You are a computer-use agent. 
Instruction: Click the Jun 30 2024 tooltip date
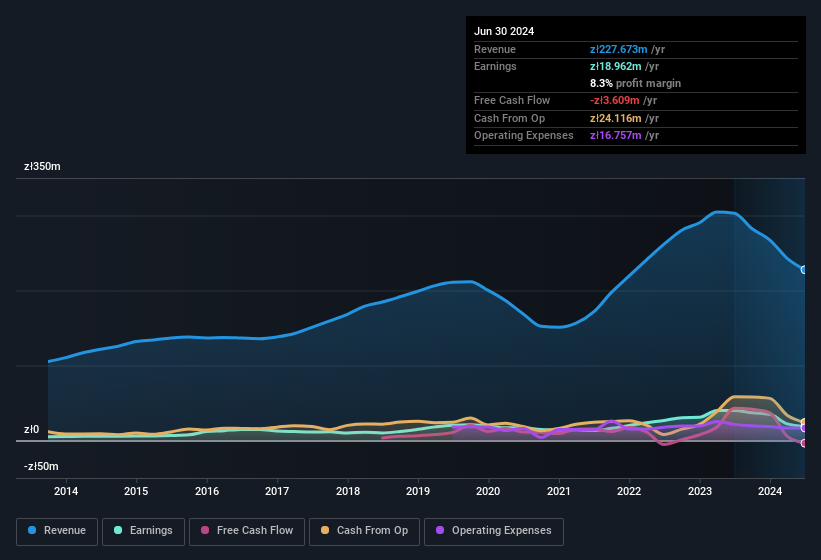click(x=504, y=31)
